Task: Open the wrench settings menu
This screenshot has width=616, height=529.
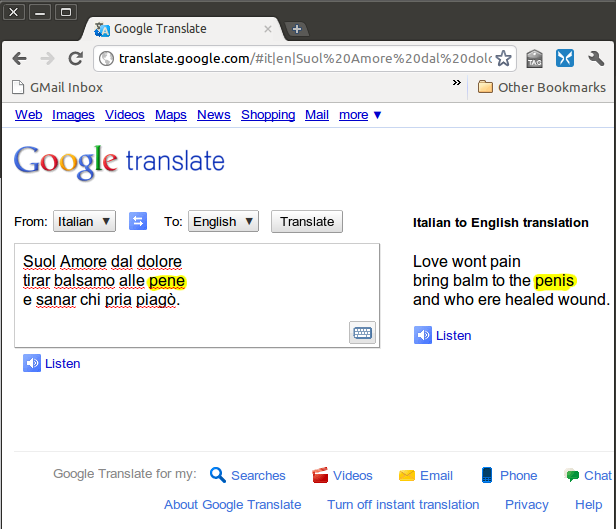Action: coord(596,59)
